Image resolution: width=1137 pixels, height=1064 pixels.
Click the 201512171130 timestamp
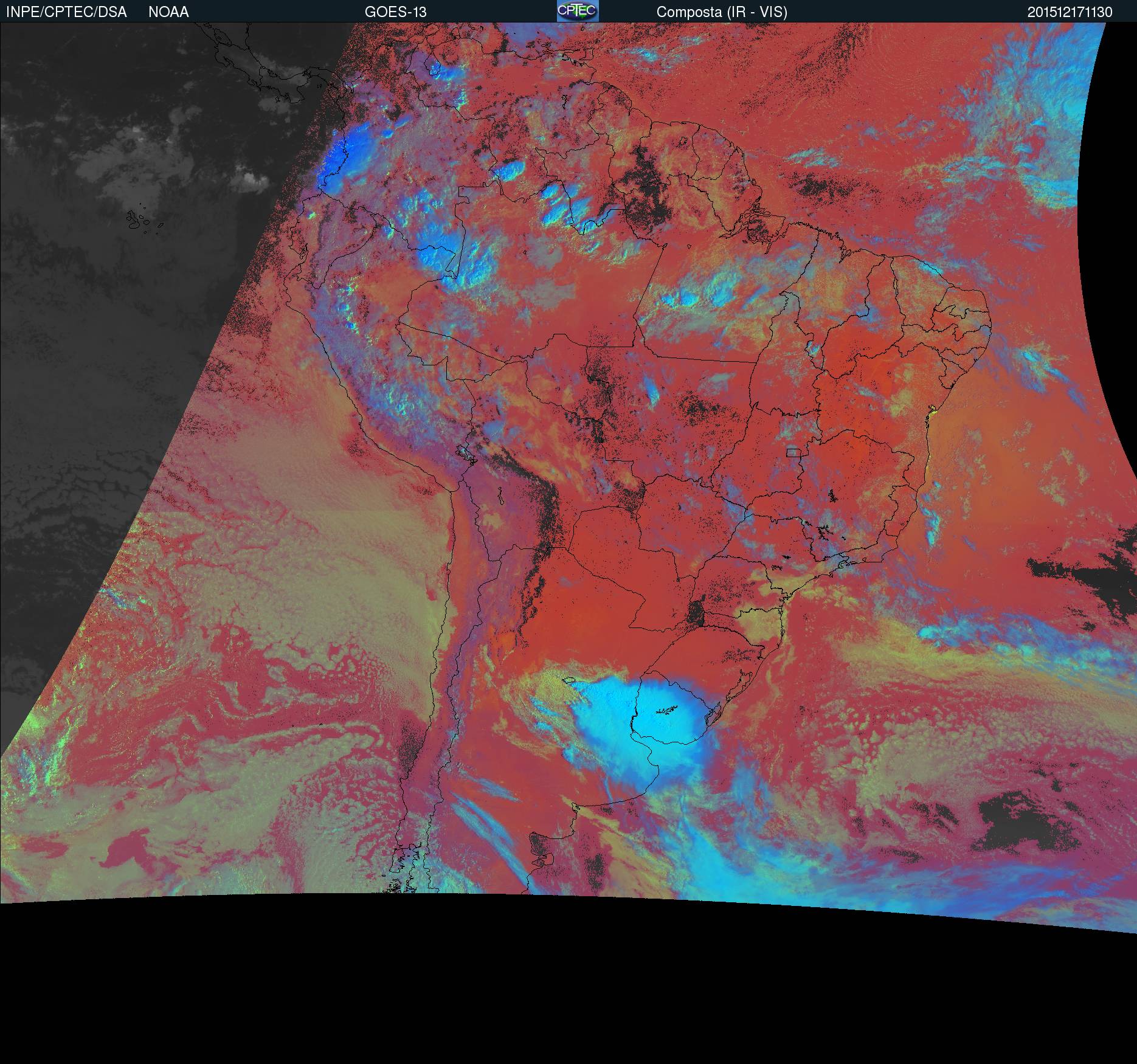pyautogui.click(x=1070, y=12)
